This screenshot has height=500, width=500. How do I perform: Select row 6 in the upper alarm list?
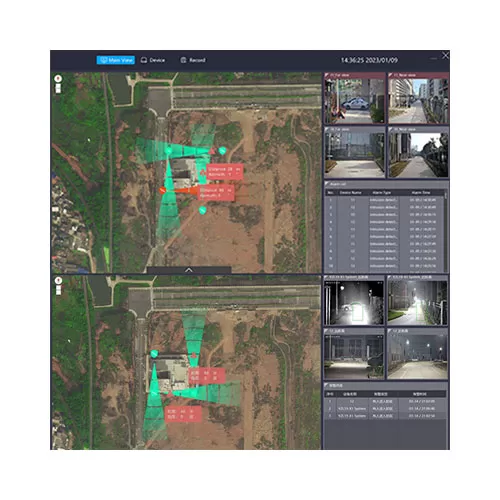tap(385, 237)
